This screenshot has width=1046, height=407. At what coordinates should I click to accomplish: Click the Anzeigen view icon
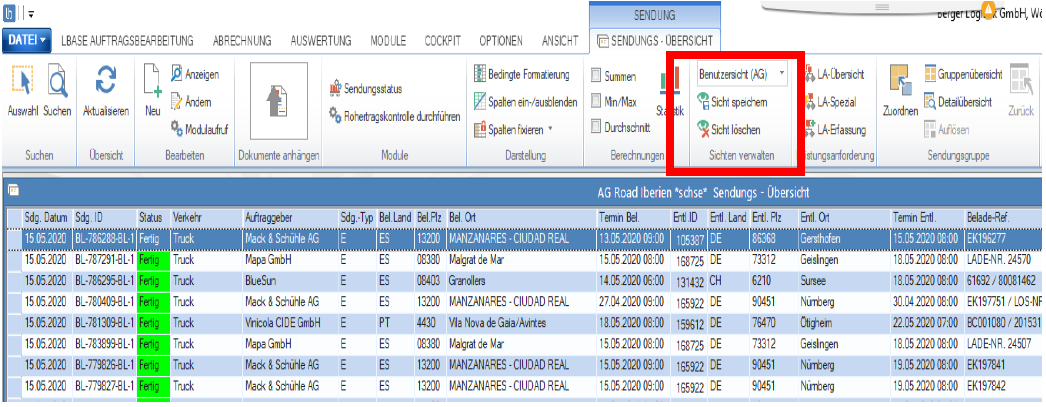point(177,75)
